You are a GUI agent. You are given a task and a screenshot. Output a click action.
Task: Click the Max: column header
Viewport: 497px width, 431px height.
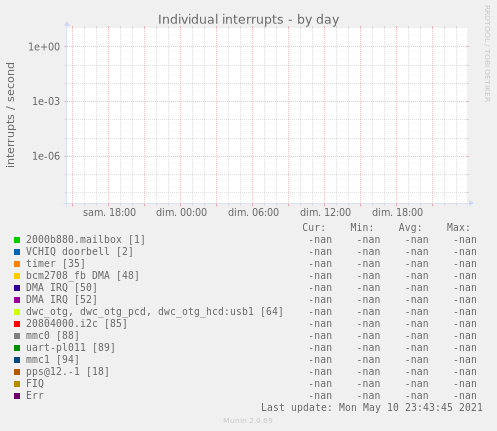(x=458, y=228)
